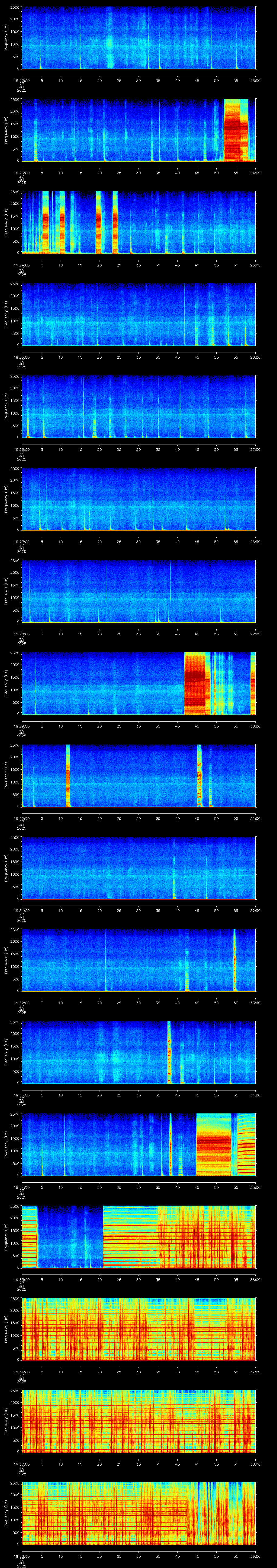Click the 19:22:00 start time label
Screen dimensions: 277x1568
coord(21,80)
